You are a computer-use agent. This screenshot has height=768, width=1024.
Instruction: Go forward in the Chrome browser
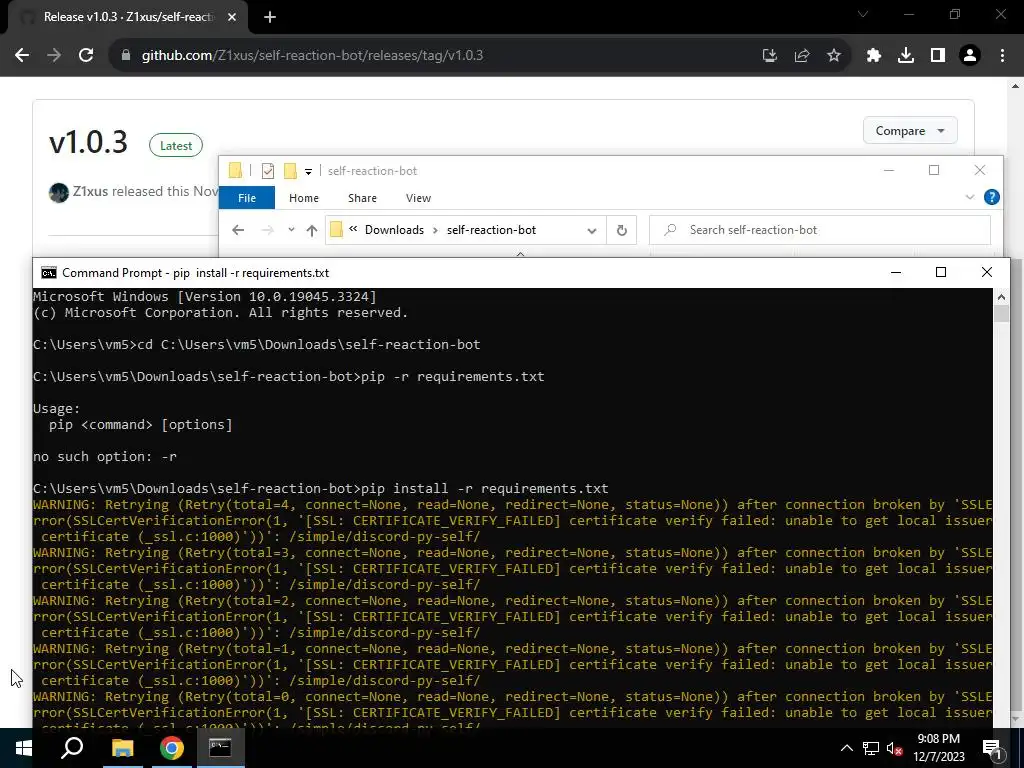point(54,56)
